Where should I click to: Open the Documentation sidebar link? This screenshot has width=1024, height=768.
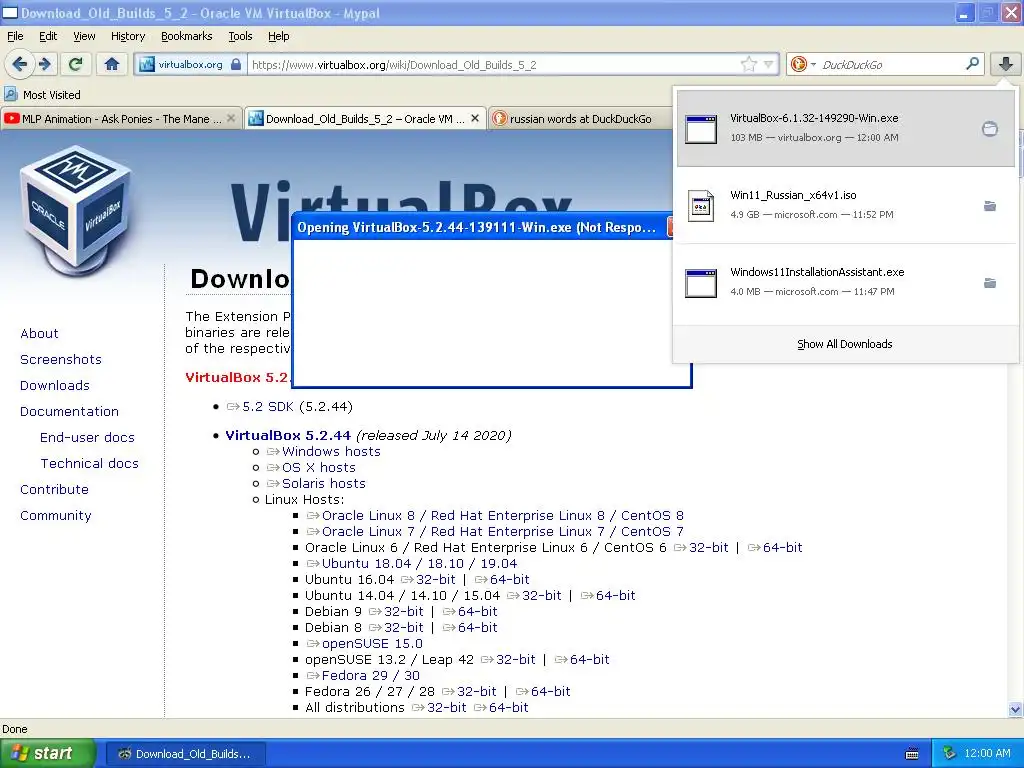(69, 411)
